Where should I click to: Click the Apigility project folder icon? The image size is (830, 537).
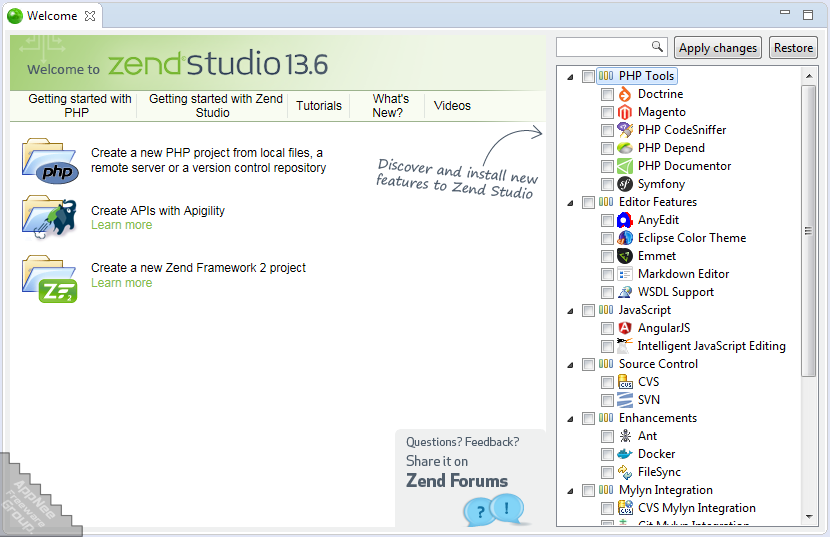coord(50,218)
